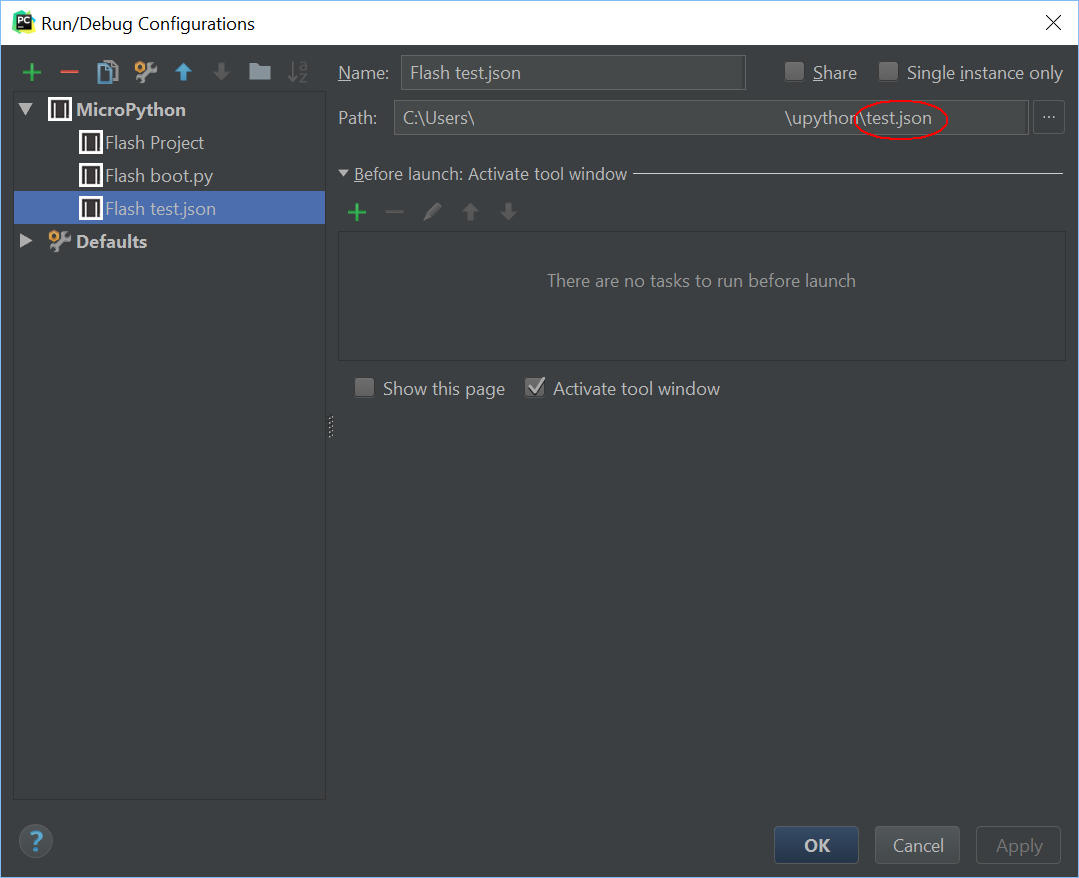Click the Cancel button
This screenshot has height=878, width=1079.
[x=917, y=845]
